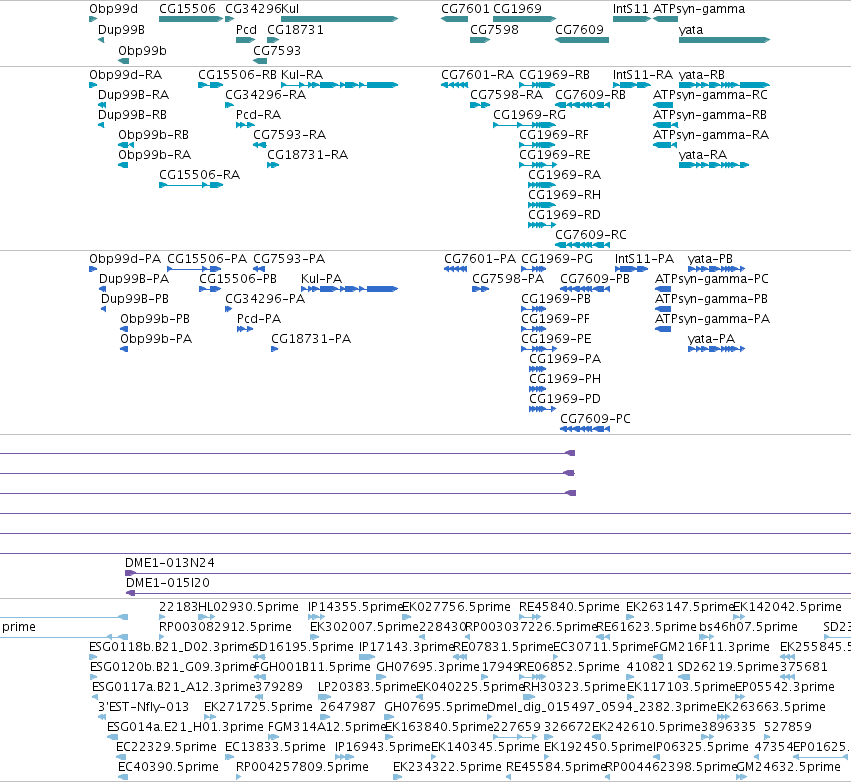
Task: Click the yata-PB protein label
Action: coord(710,258)
